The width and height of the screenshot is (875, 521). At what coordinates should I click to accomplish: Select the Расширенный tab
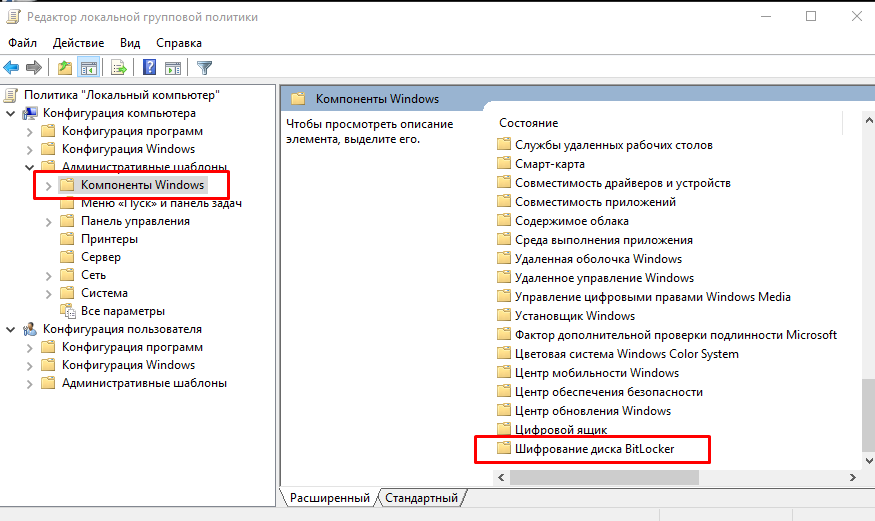point(329,498)
